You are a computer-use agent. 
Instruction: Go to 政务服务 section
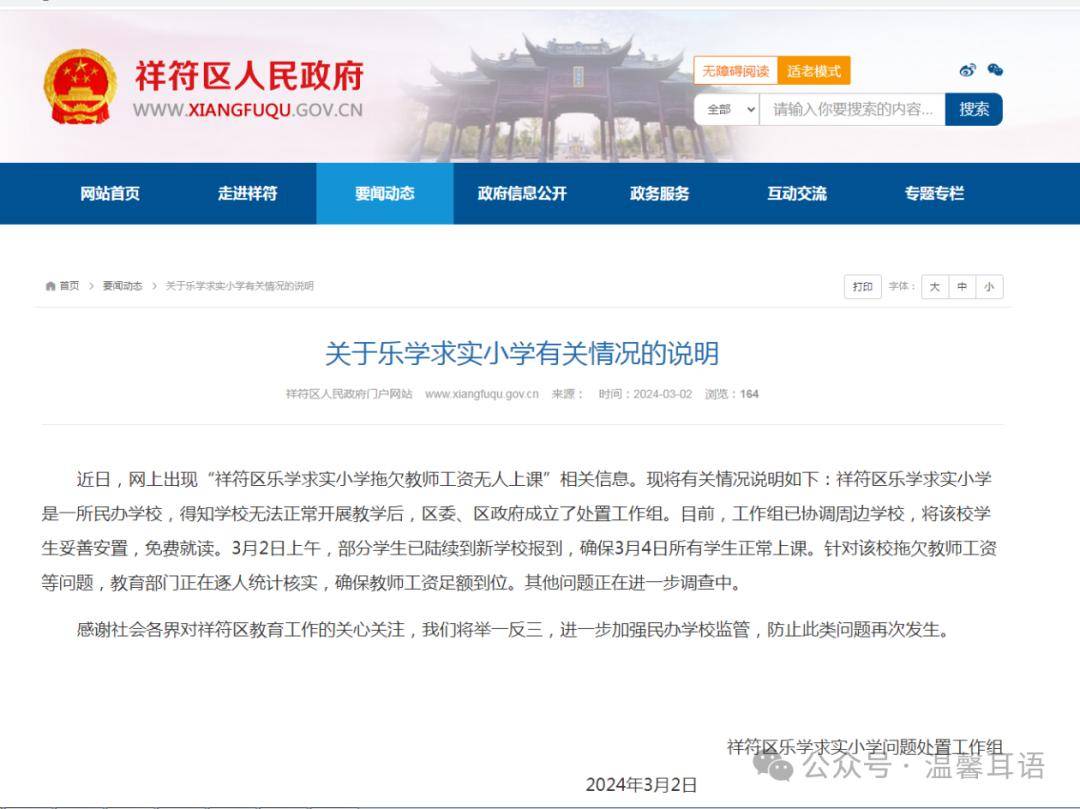pos(659,194)
